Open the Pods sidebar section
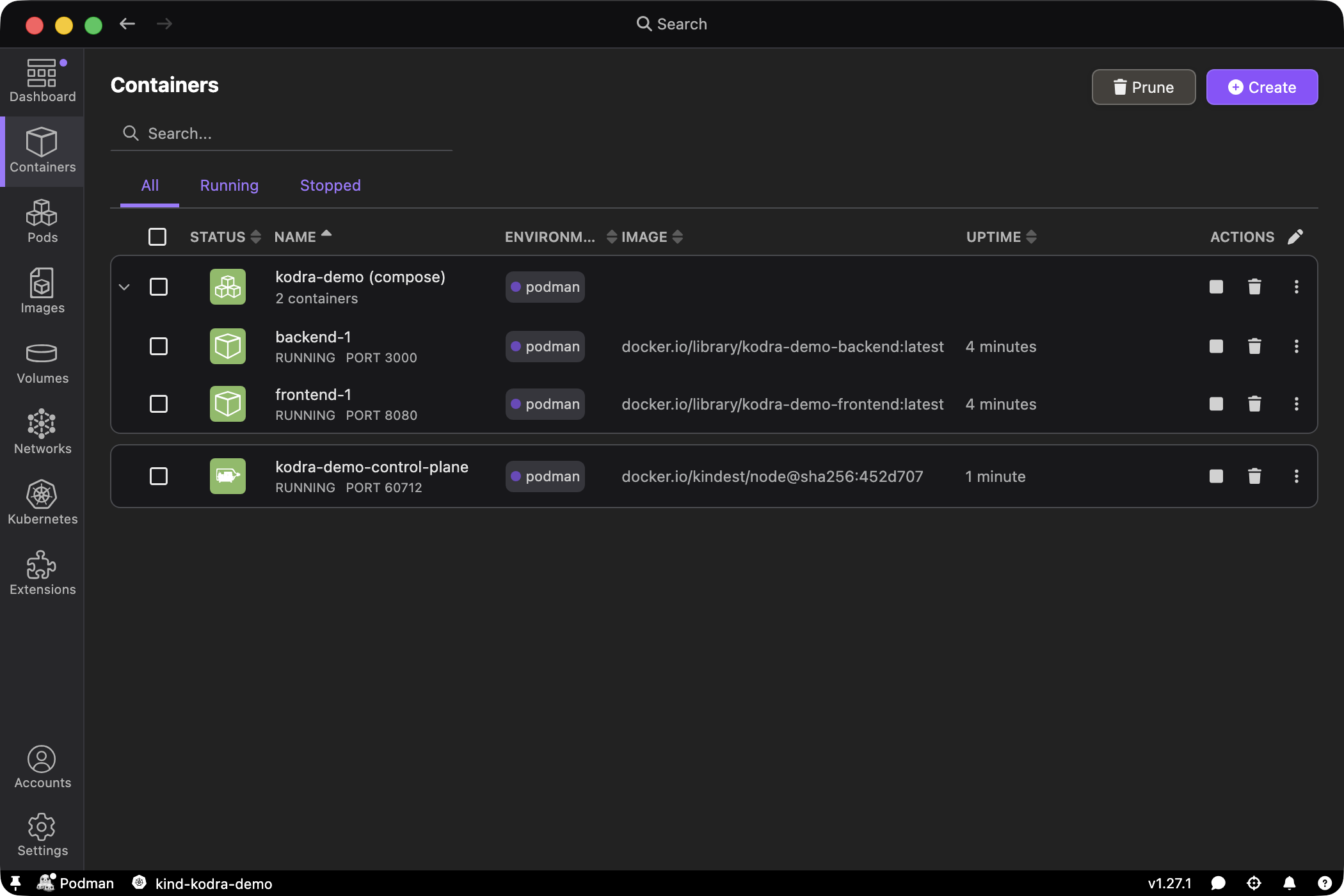Screen dimensions: 1344x896 tap(42, 221)
